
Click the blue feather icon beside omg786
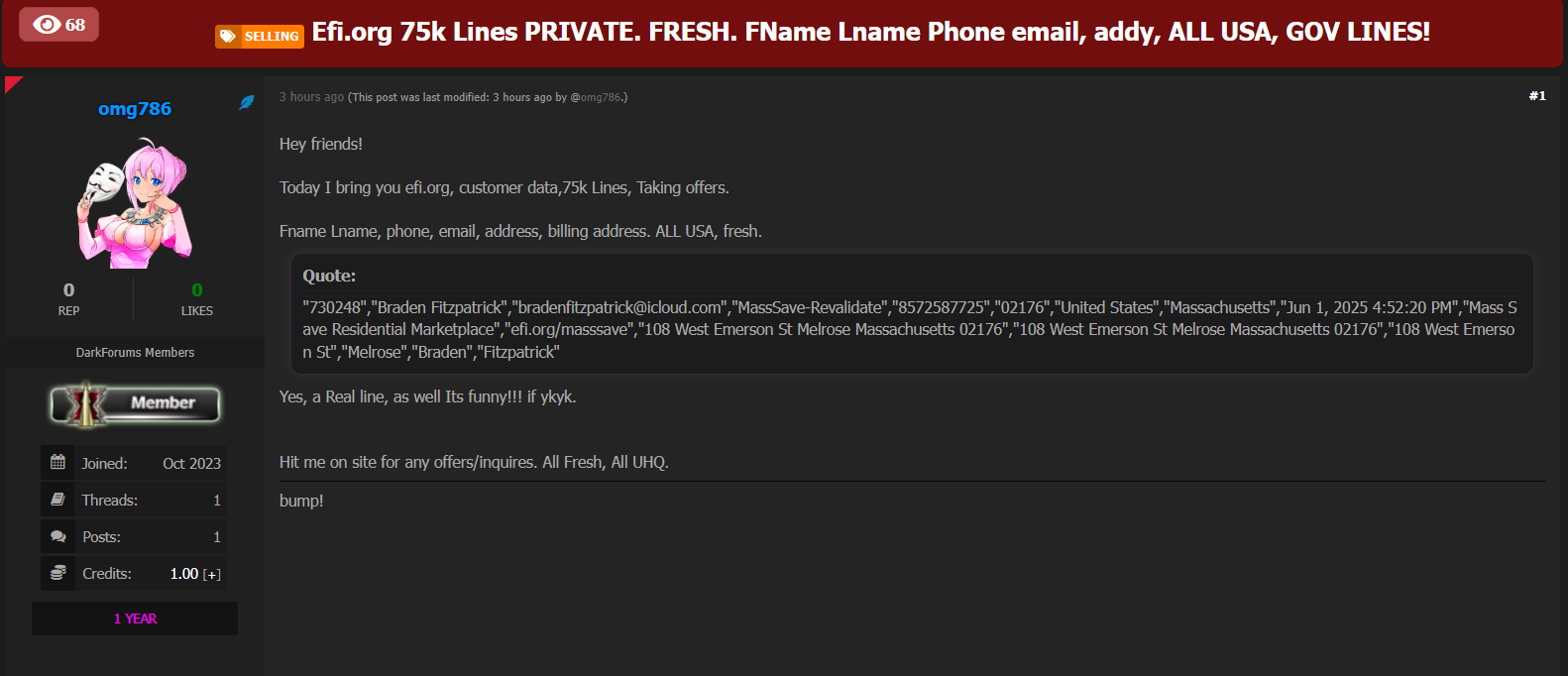click(247, 102)
